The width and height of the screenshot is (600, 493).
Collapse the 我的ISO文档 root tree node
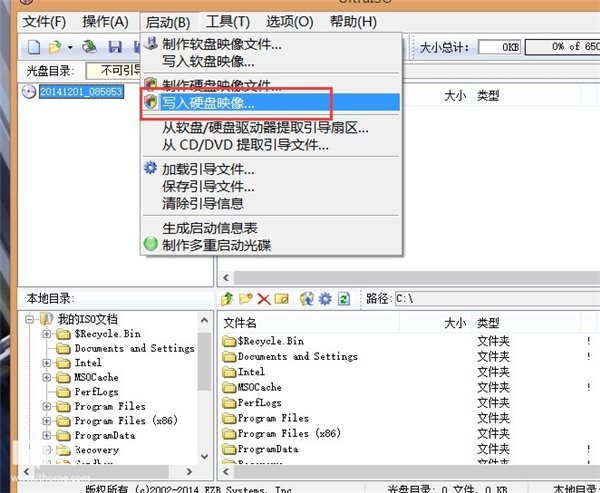[31, 320]
